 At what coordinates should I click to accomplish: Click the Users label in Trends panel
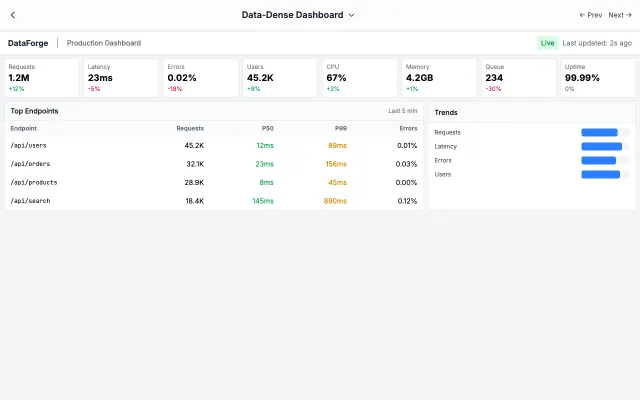[x=442, y=174]
